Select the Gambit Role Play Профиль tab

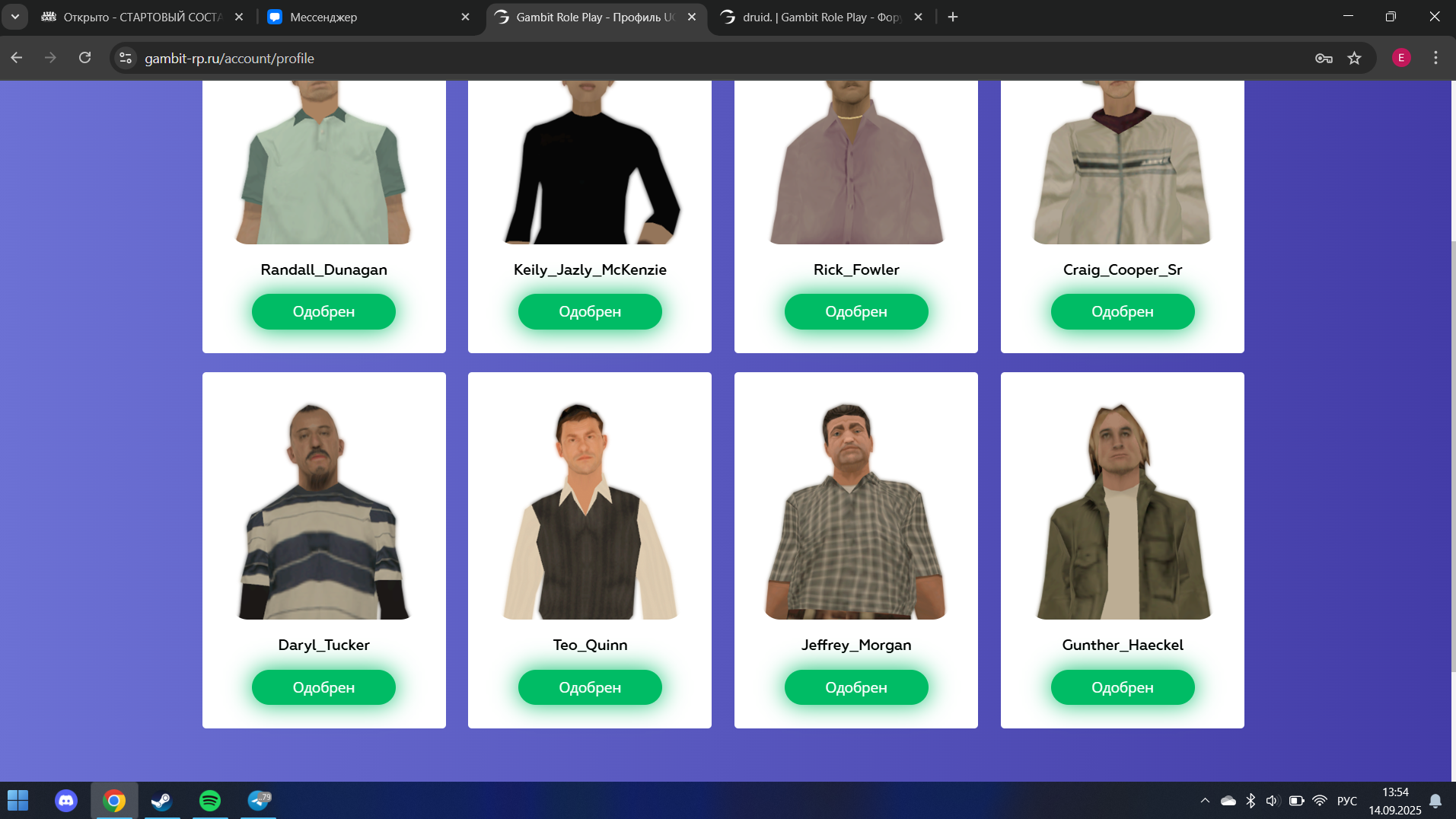point(596,17)
